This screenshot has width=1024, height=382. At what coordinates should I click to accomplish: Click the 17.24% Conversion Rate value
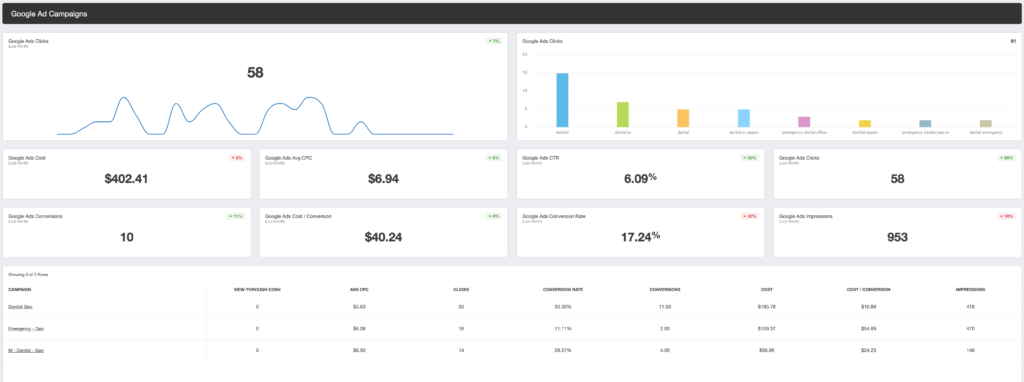640,236
